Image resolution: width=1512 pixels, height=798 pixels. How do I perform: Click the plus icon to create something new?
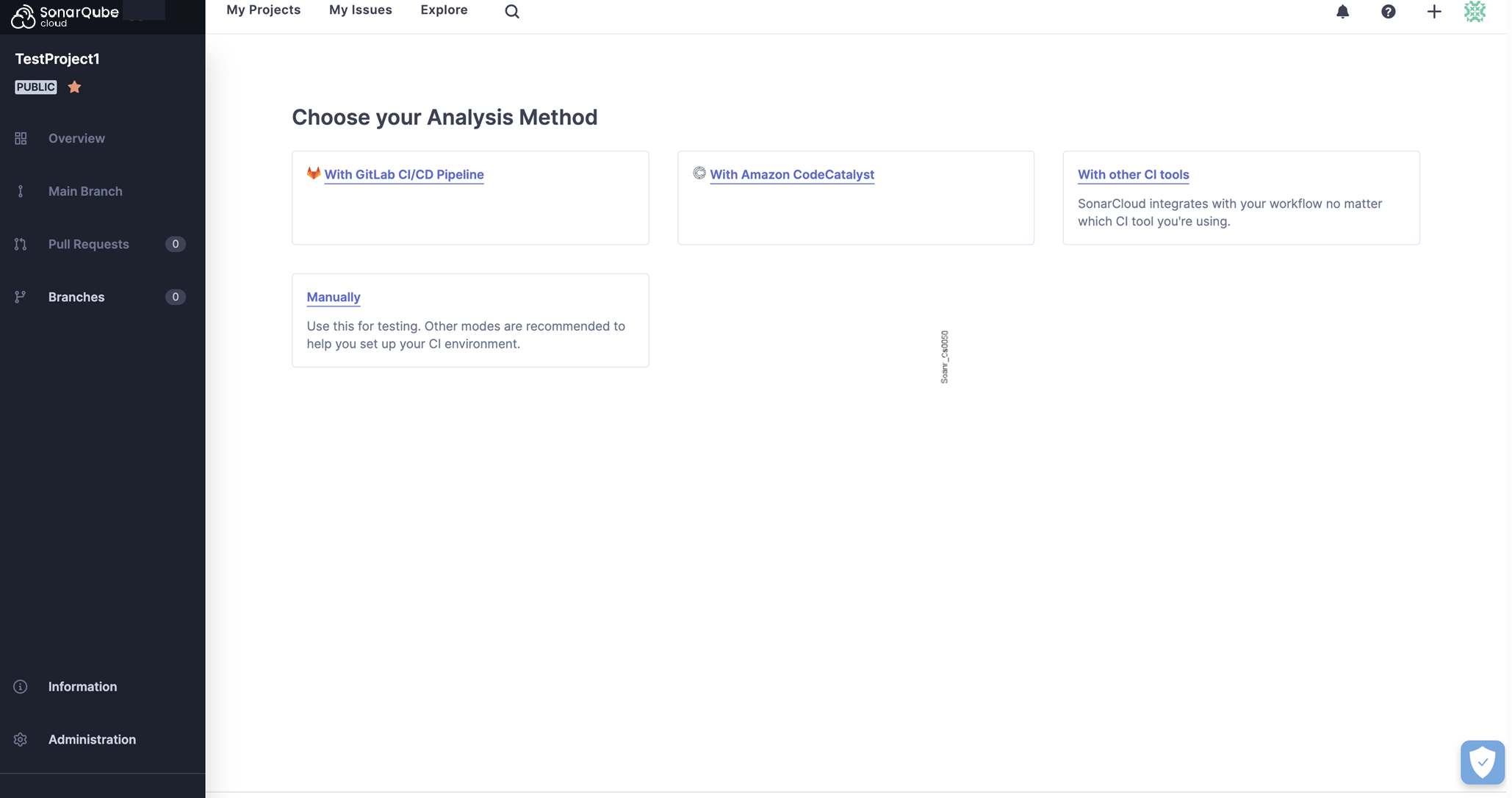click(1435, 12)
